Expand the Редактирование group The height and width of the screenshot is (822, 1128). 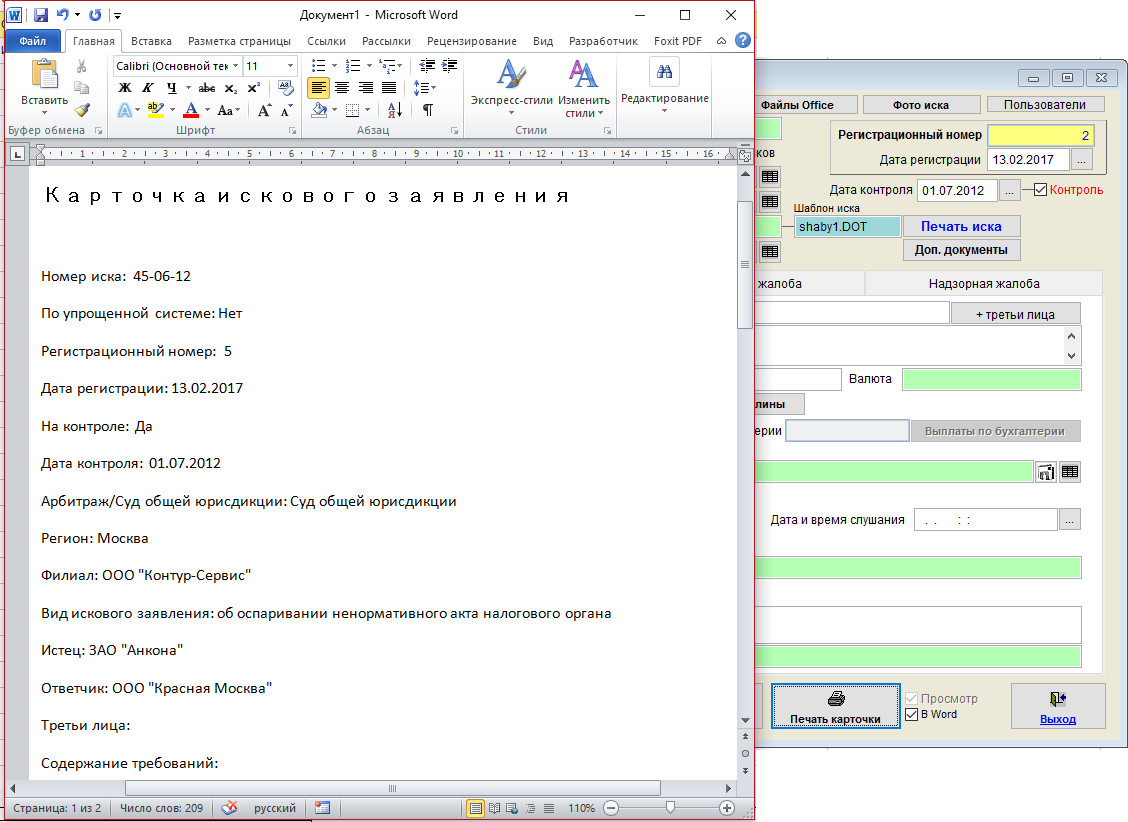point(665,85)
